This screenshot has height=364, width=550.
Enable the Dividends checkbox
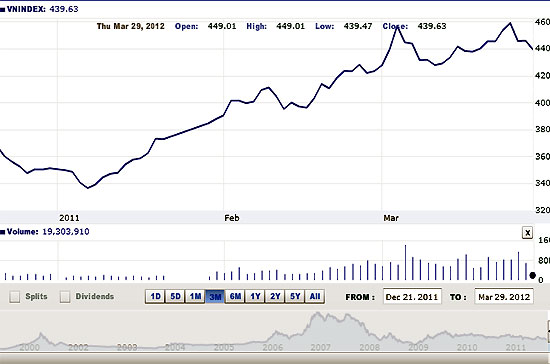tap(65, 297)
